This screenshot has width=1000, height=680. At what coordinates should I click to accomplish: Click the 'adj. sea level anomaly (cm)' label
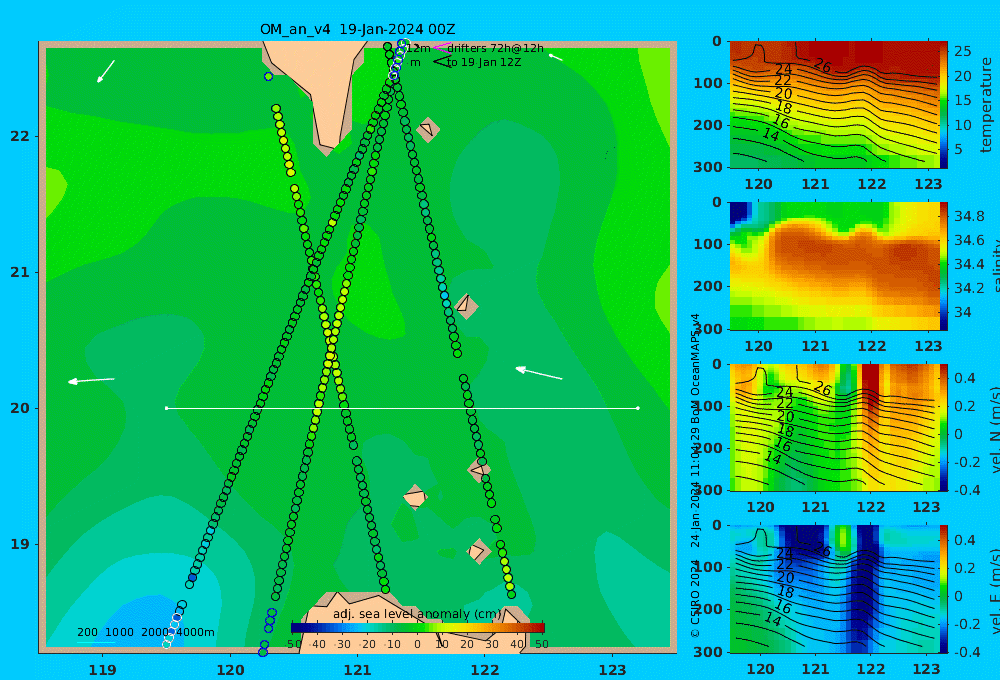coord(417,614)
